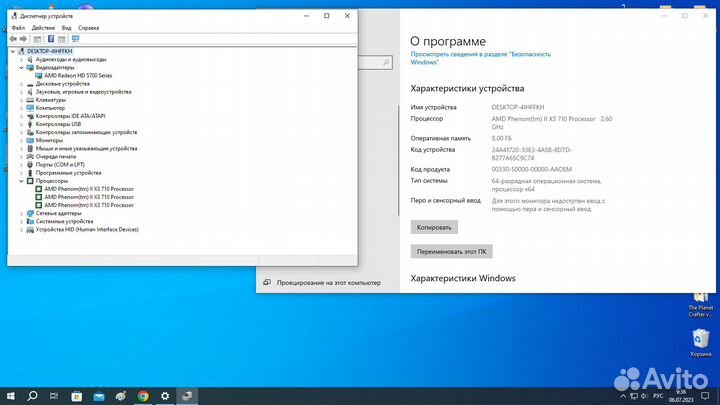Image resolution: width=720 pixels, height=405 pixels.
Task: Click the РУС language indicator
Action: coord(658,396)
